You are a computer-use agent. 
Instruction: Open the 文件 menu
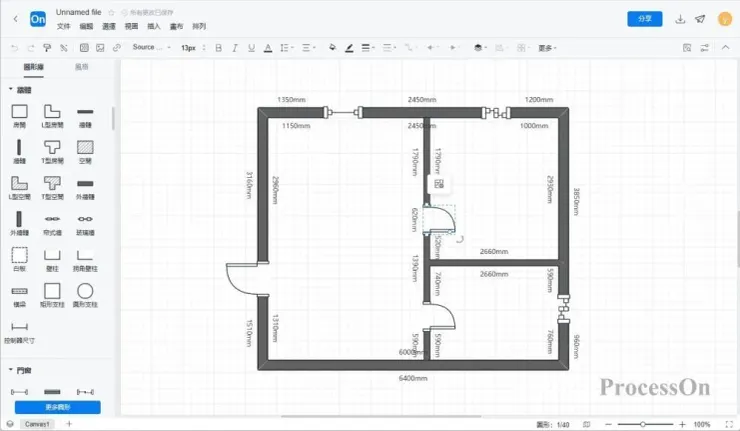coord(63,26)
